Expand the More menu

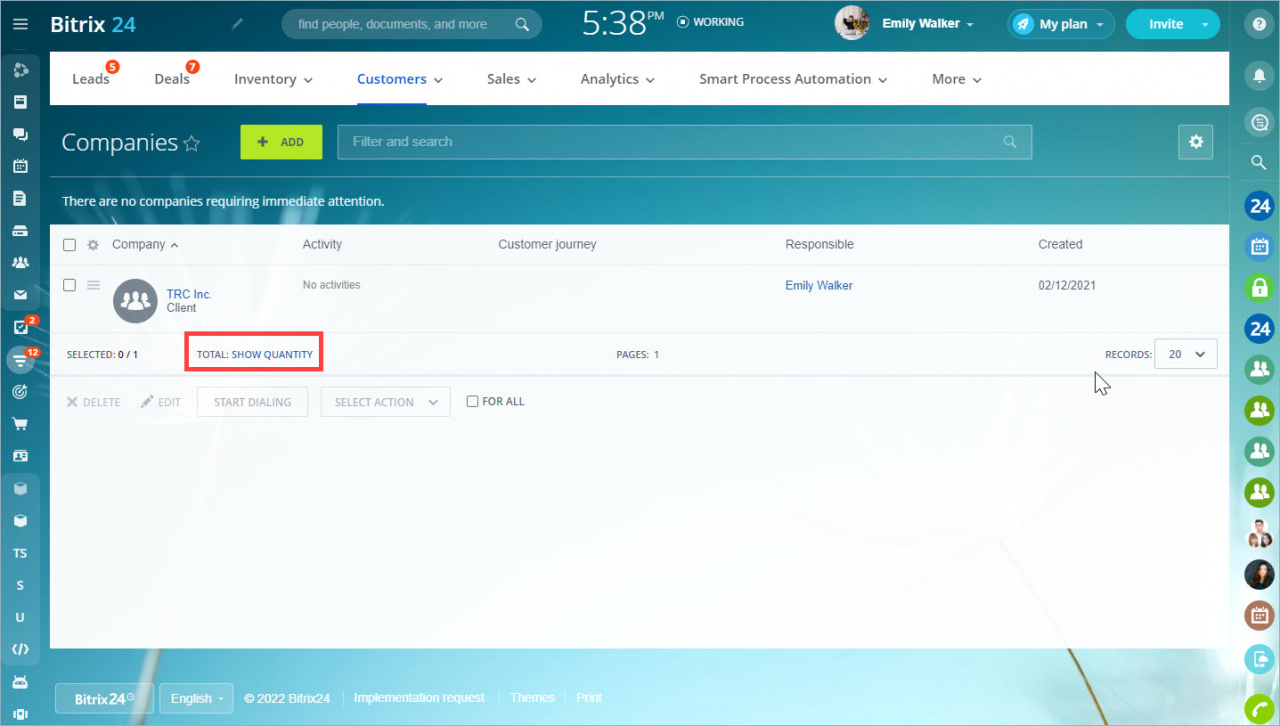click(957, 79)
